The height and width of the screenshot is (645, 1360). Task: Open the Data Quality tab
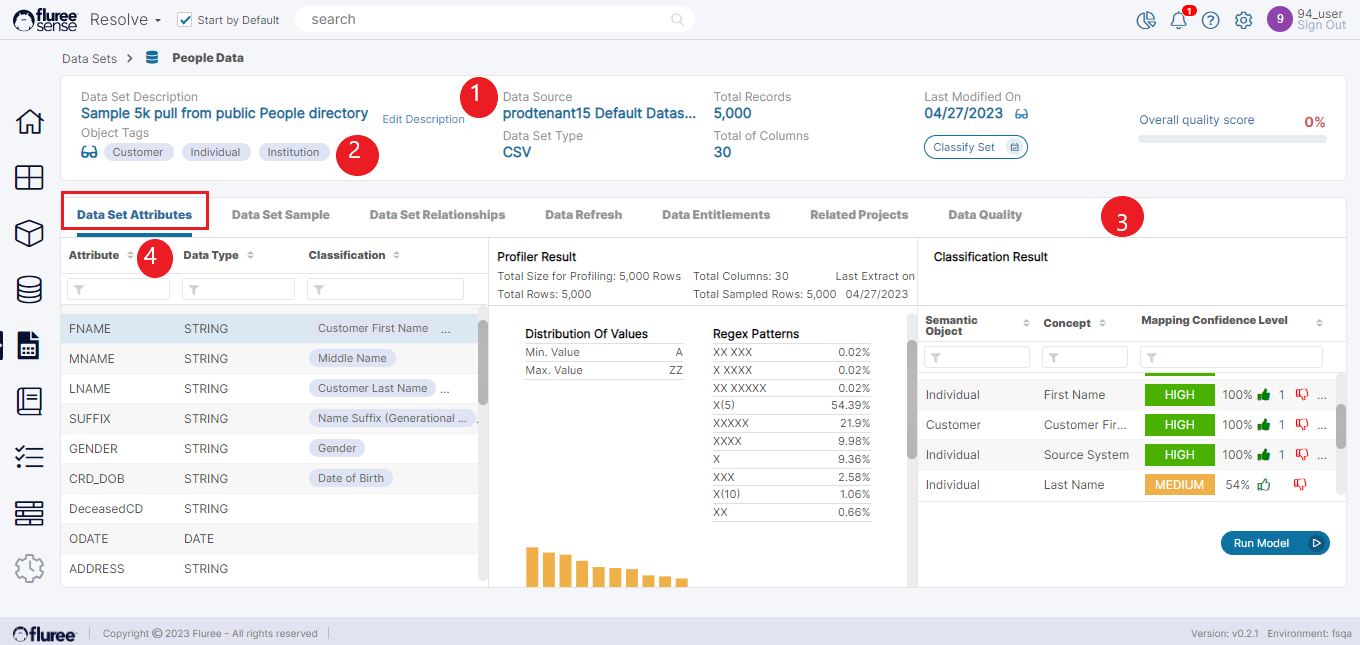coord(984,215)
